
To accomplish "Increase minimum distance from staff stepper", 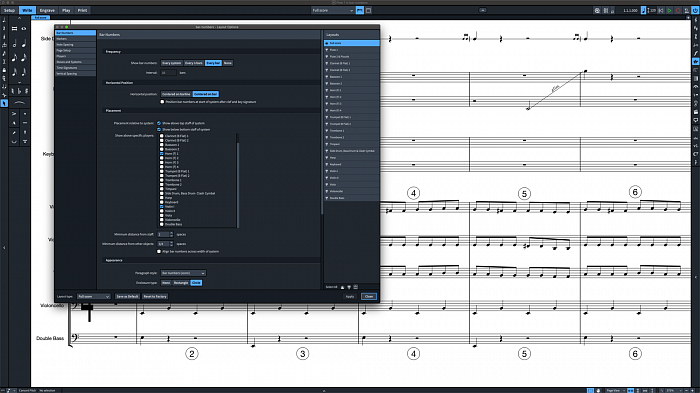I will (x=171, y=233).
